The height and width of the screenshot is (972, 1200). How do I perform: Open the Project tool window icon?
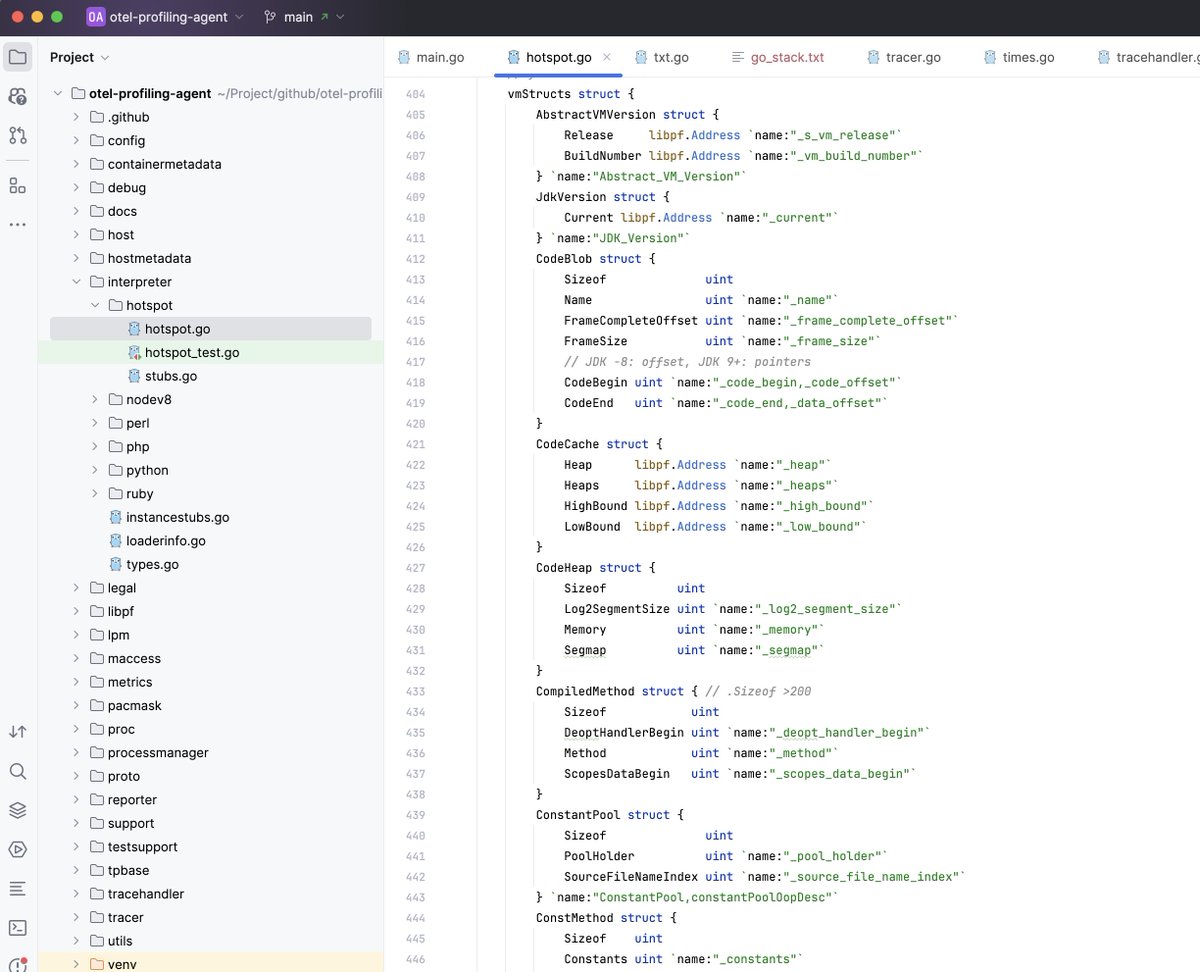tap(18, 57)
